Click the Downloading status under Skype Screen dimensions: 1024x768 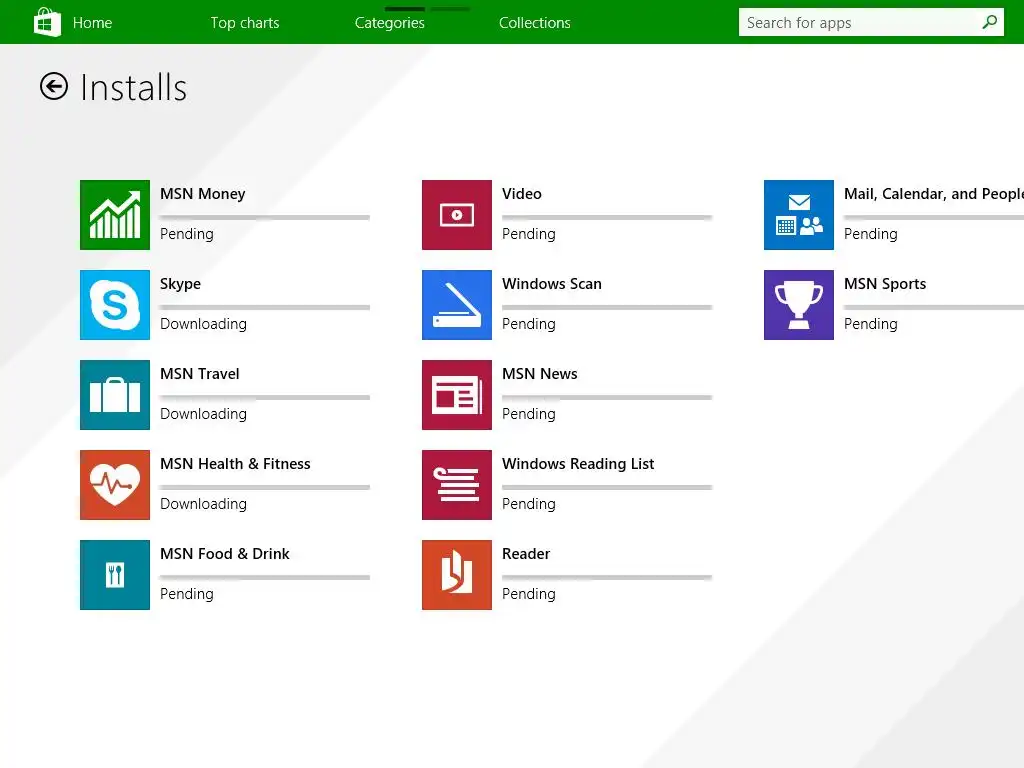(203, 325)
